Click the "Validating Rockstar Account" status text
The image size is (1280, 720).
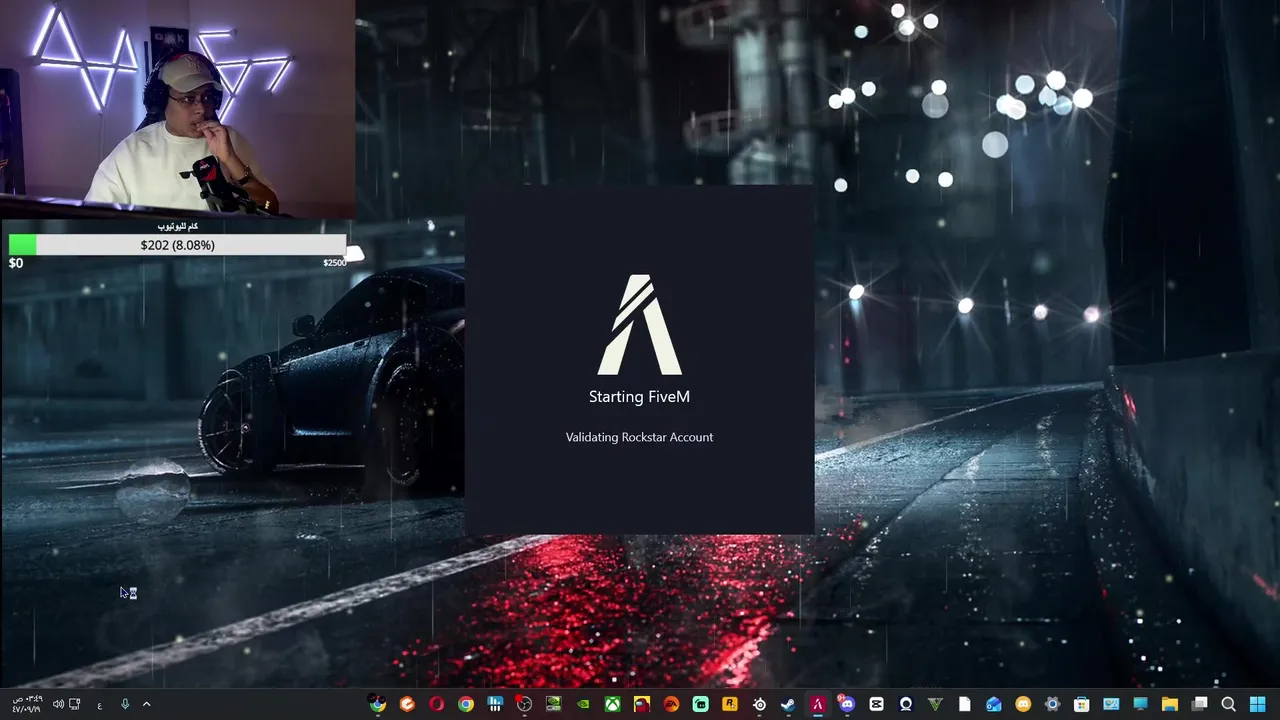point(639,437)
